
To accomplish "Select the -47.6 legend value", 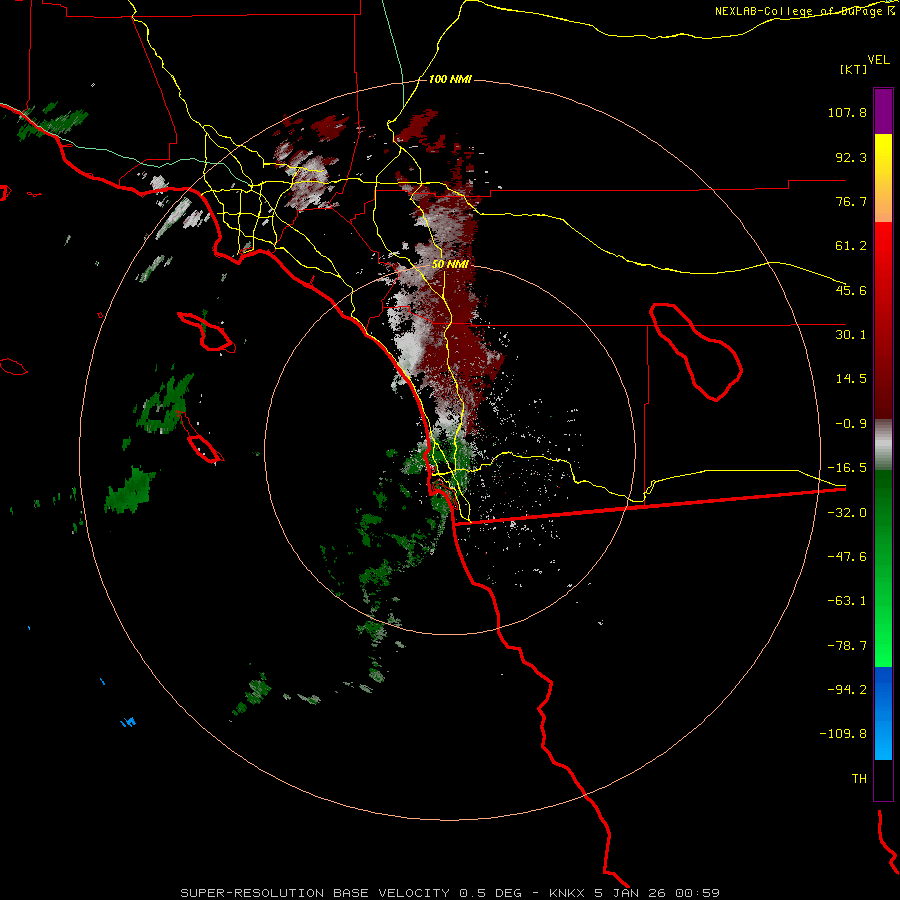I will [x=847, y=557].
